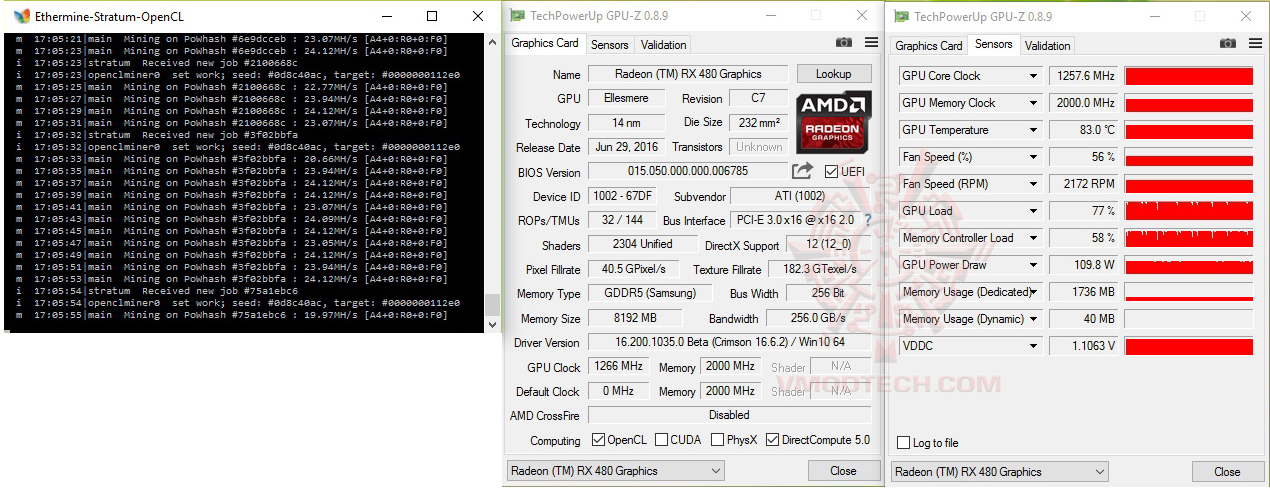Viewport: 1270px width, 491px height.
Task: Expand the GPU Load sensor dropdown
Action: [x=1034, y=211]
